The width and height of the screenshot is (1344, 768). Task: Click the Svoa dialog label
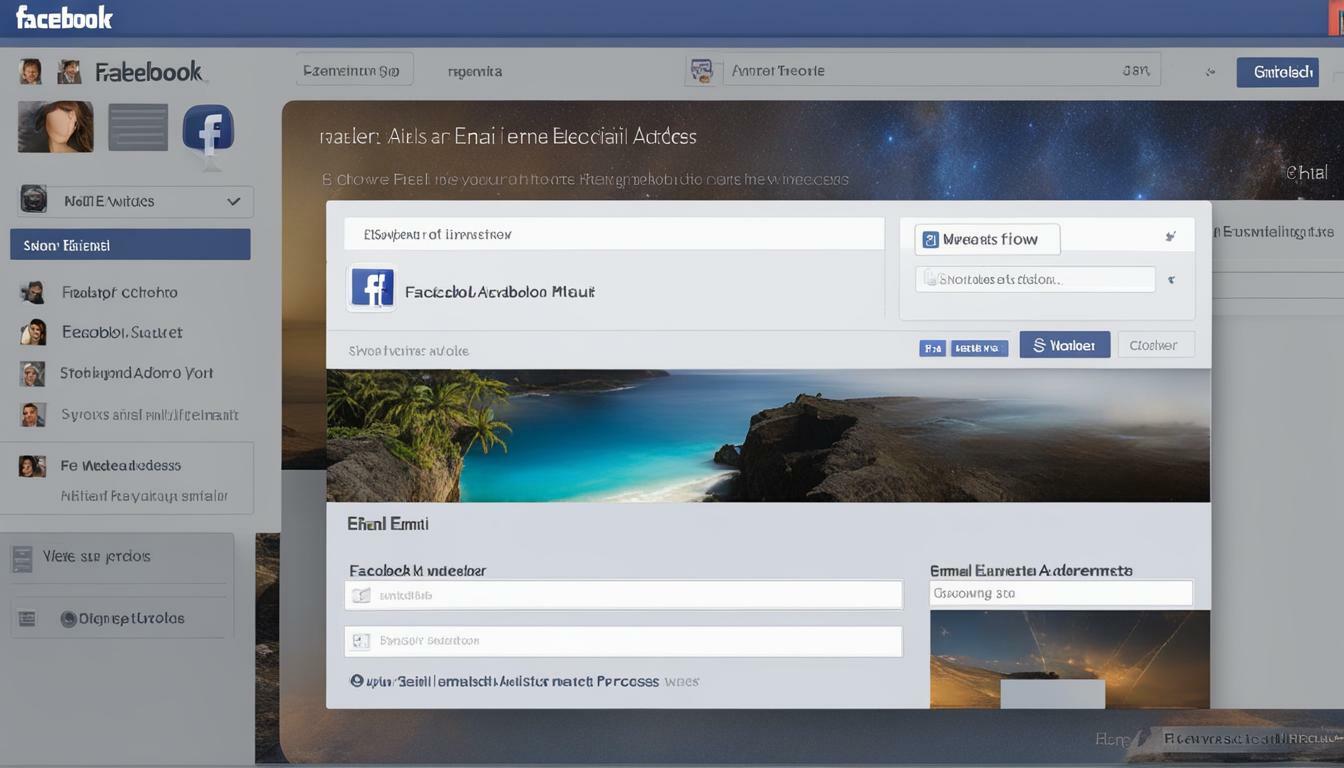[x=408, y=351]
